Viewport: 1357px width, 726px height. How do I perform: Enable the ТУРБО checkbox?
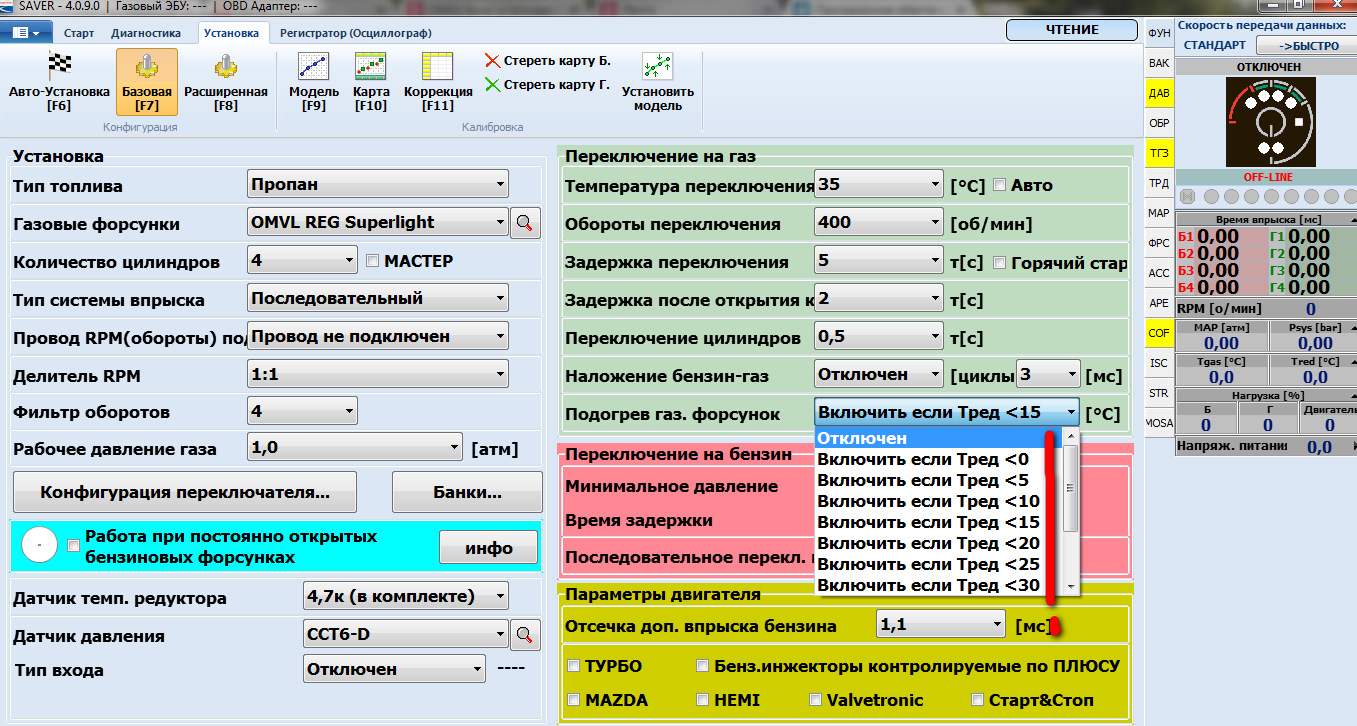coord(574,666)
